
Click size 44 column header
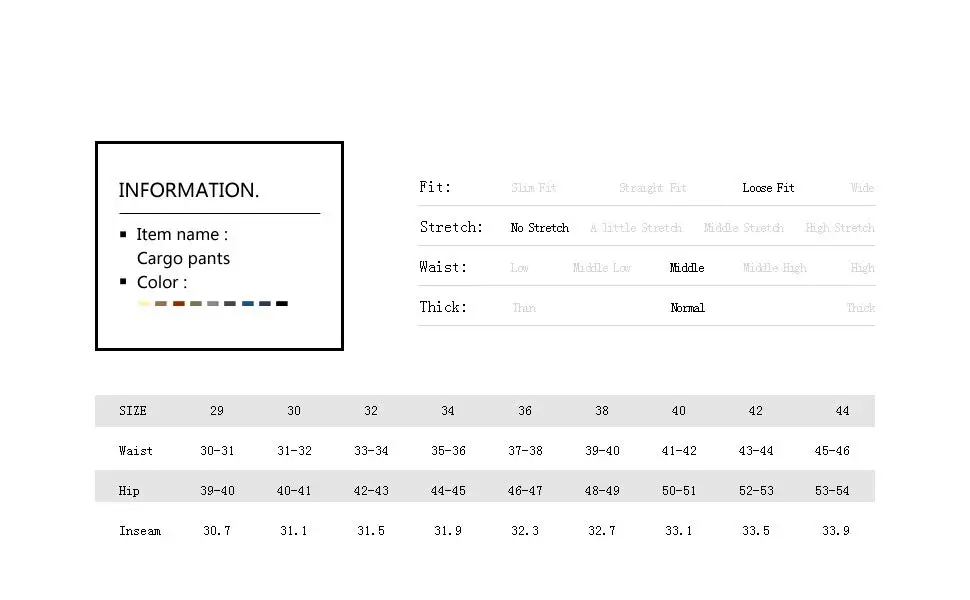(842, 411)
